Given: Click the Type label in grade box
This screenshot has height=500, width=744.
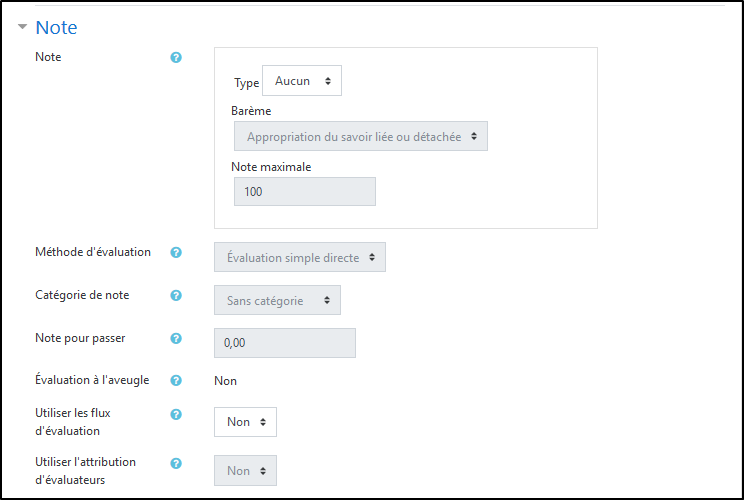Looking at the screenshot, I should click(246, 83).
